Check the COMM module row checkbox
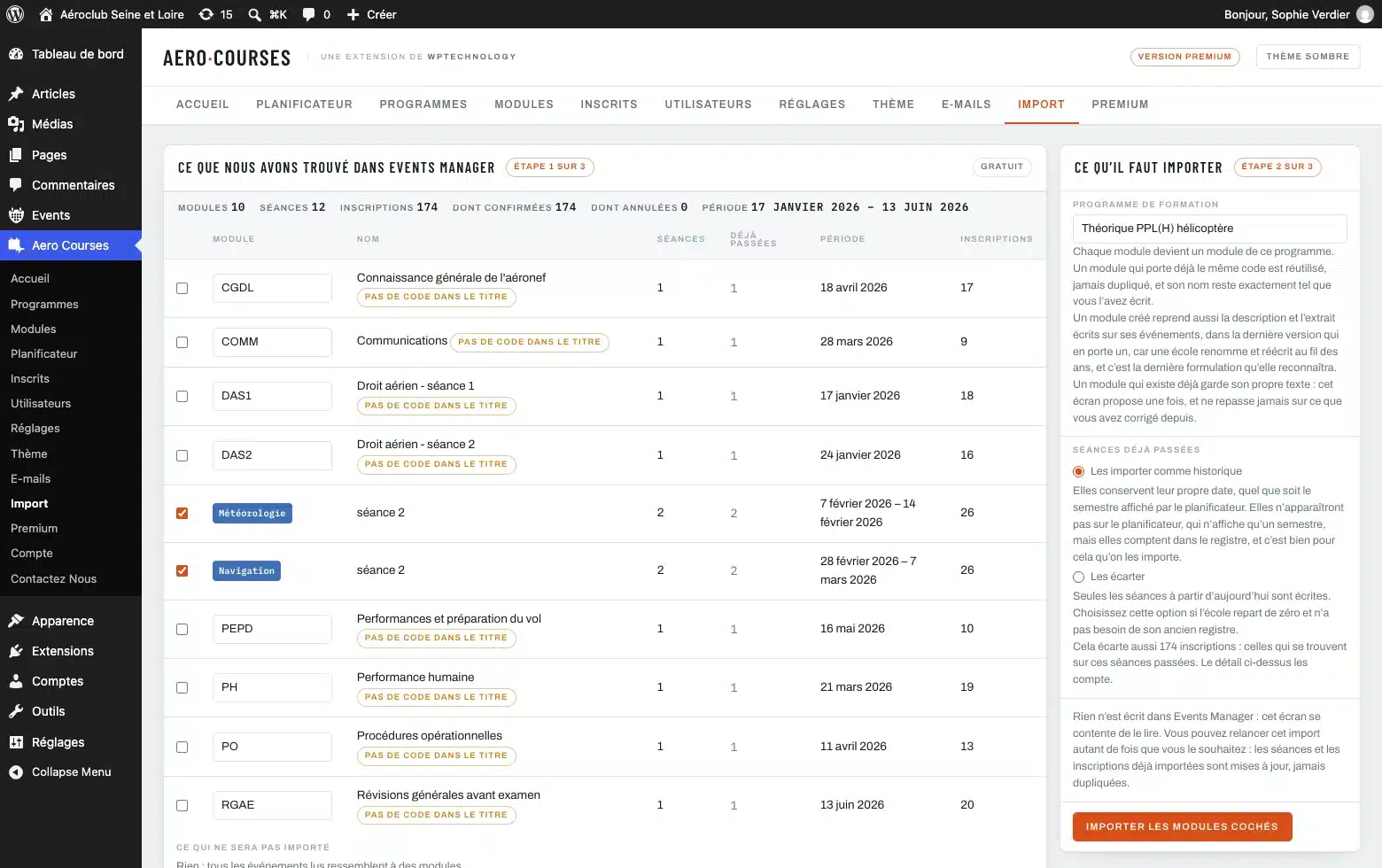 pos(182,342)
